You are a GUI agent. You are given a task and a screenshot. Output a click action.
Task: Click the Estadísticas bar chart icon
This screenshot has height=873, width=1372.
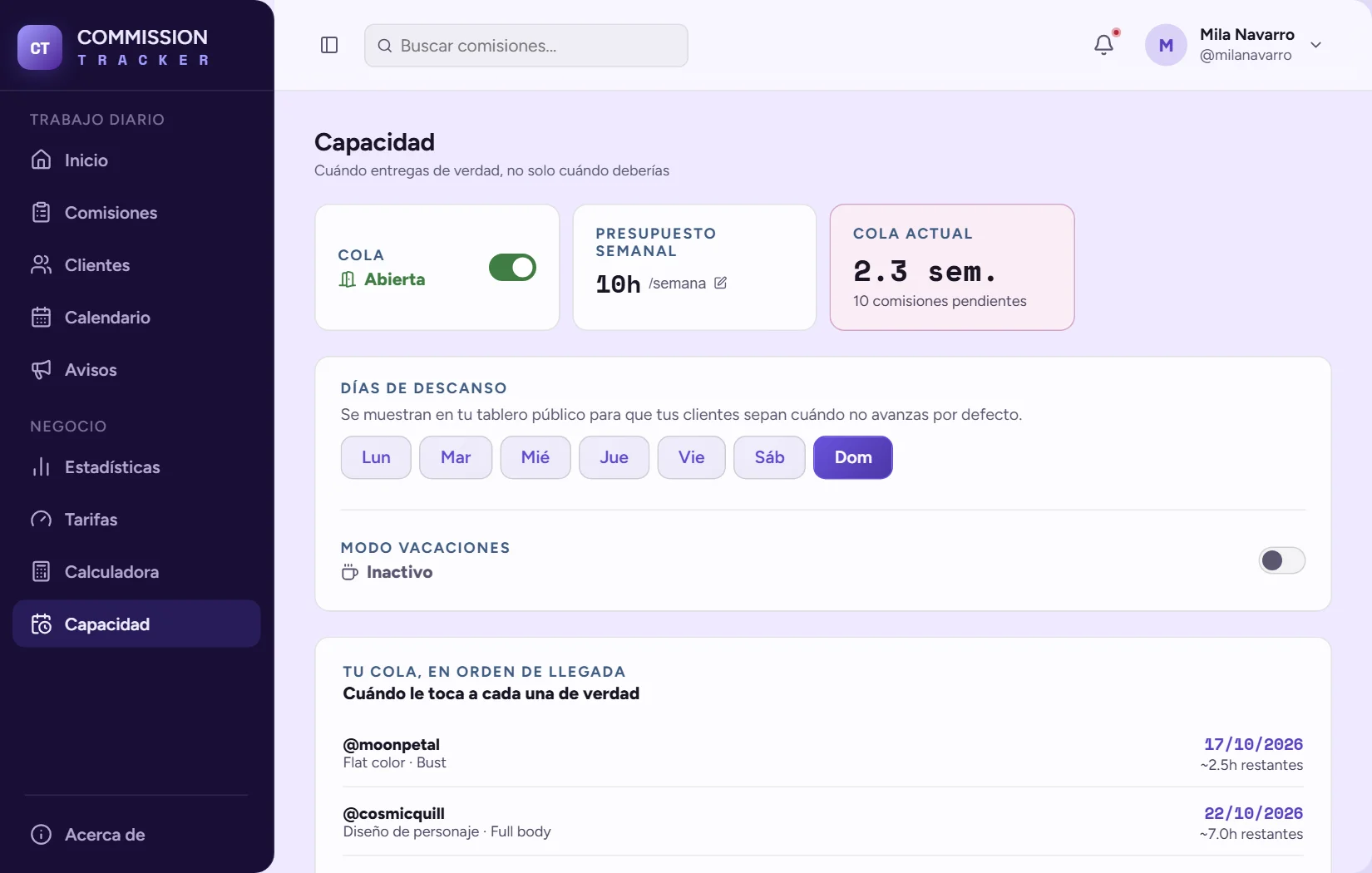click(x=41, y=466)
